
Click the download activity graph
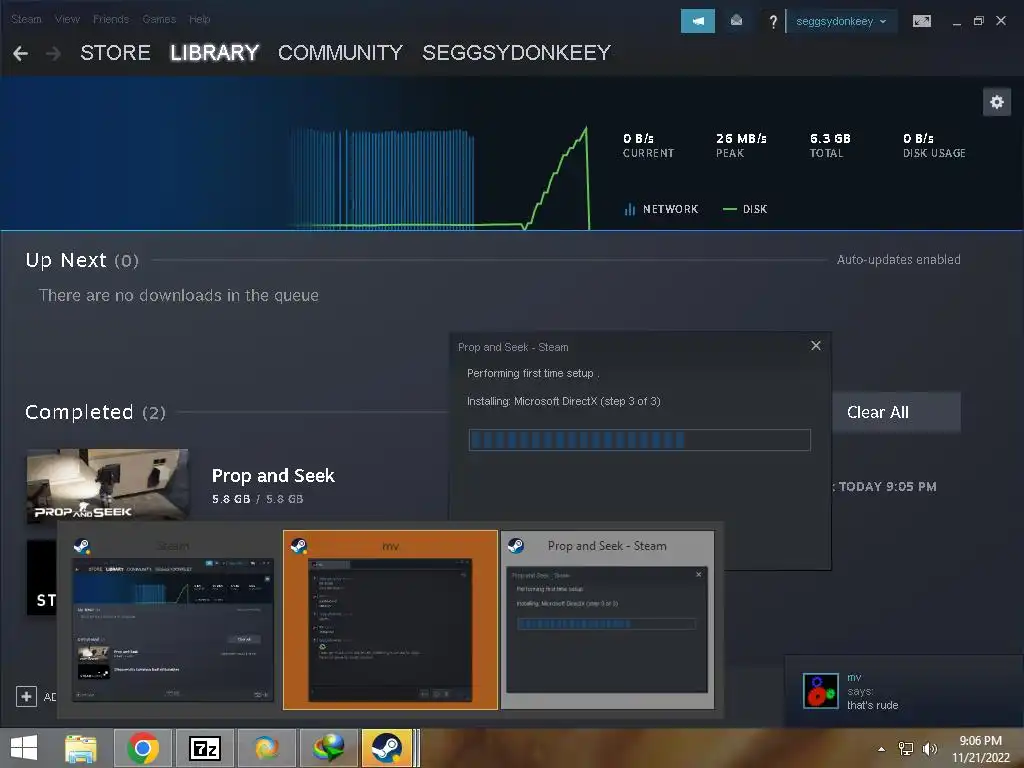coord(438,178)
